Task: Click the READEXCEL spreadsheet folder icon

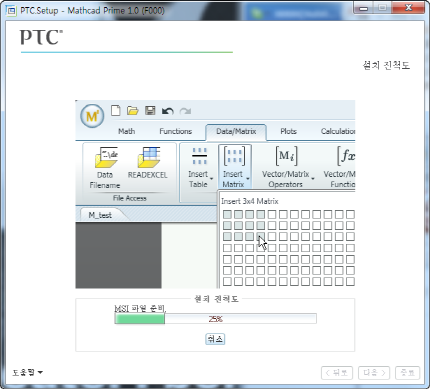Action: [149, 157]
